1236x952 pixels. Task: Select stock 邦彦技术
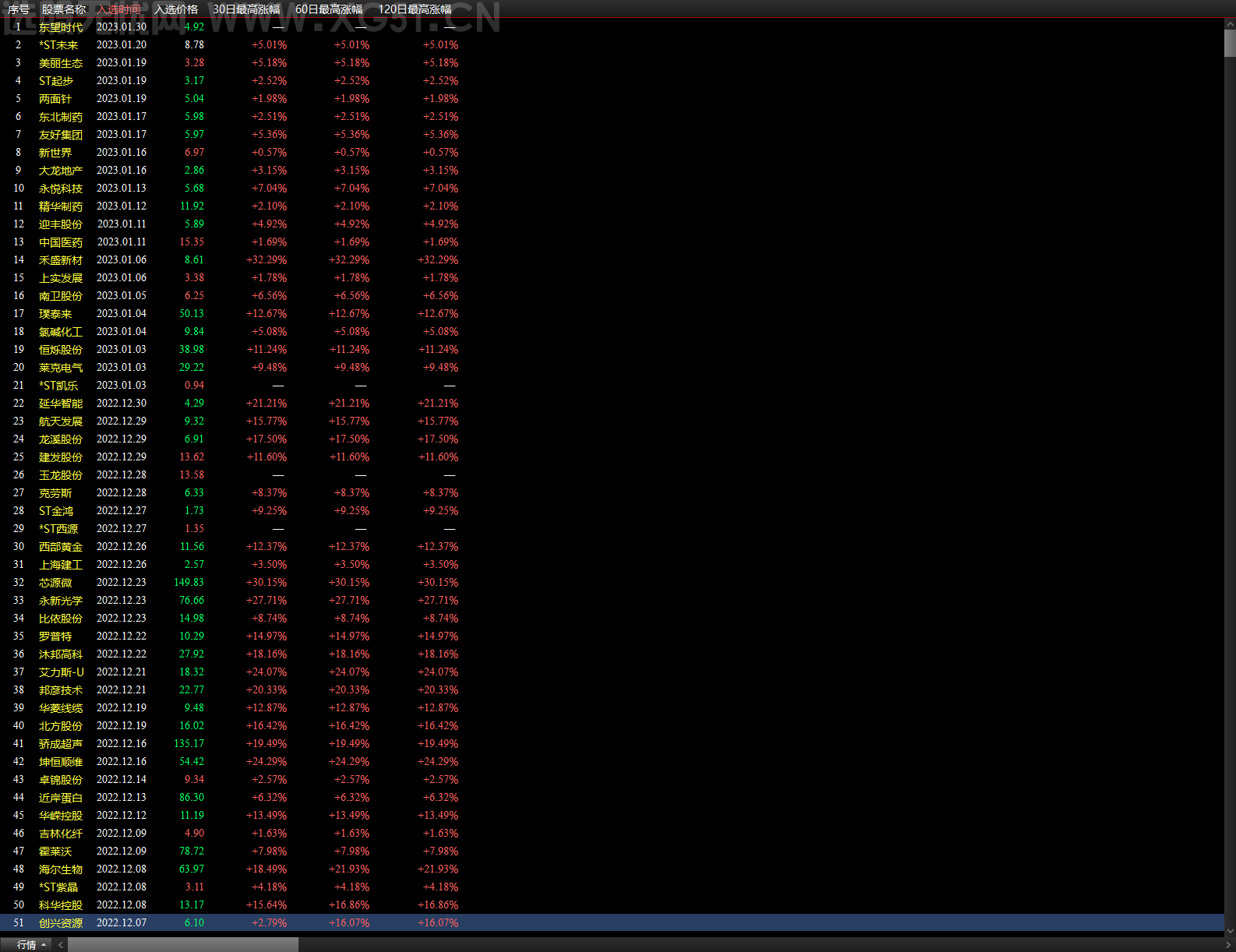pos(61,690)
